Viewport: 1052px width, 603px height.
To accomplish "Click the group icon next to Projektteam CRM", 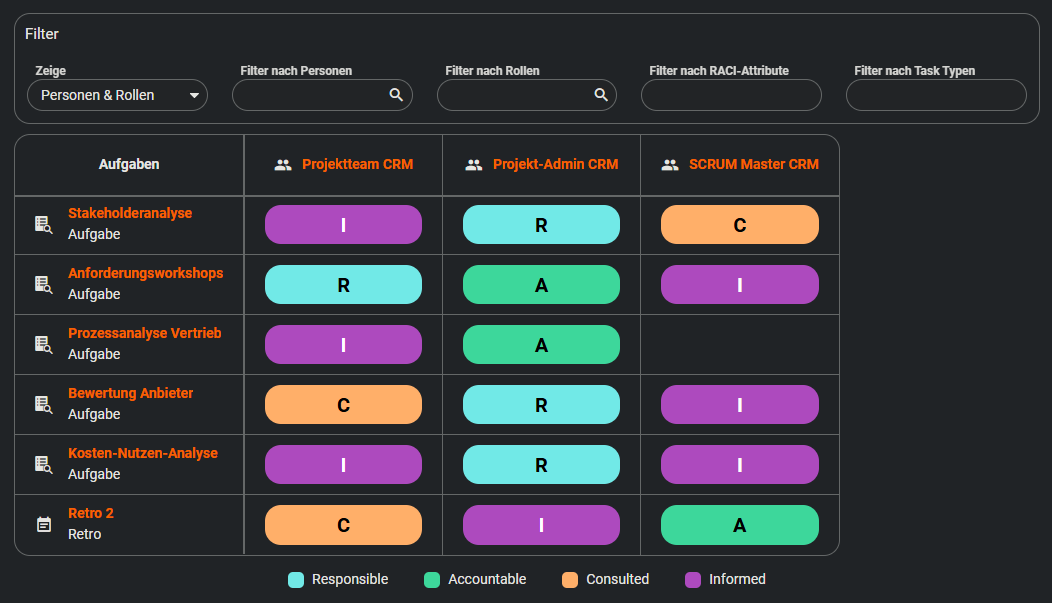I will pos(283,165).
